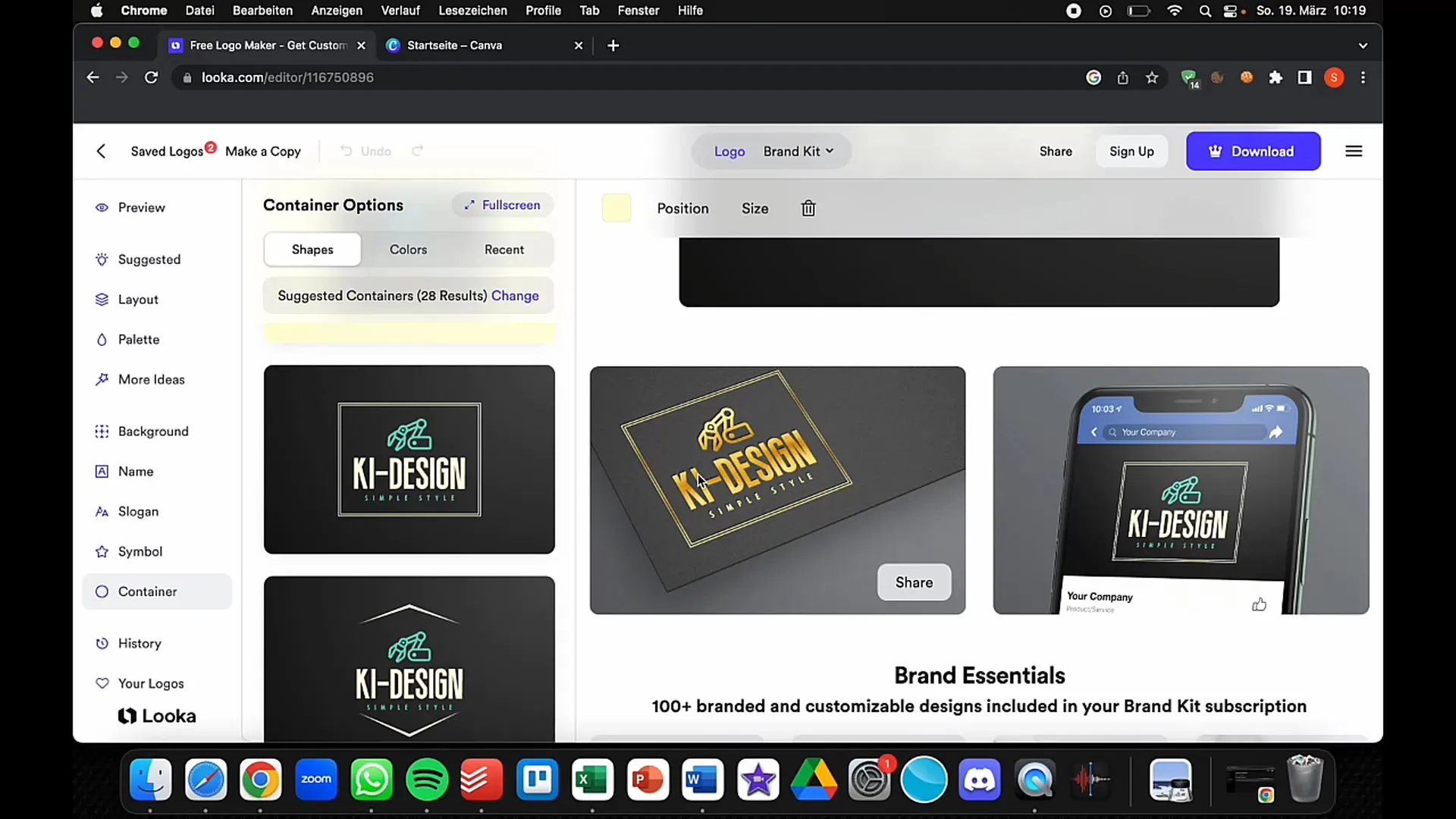This screenshot has height=819, width=1456.
Task: Open the phone mockup preview
Action: point(1181,490)
